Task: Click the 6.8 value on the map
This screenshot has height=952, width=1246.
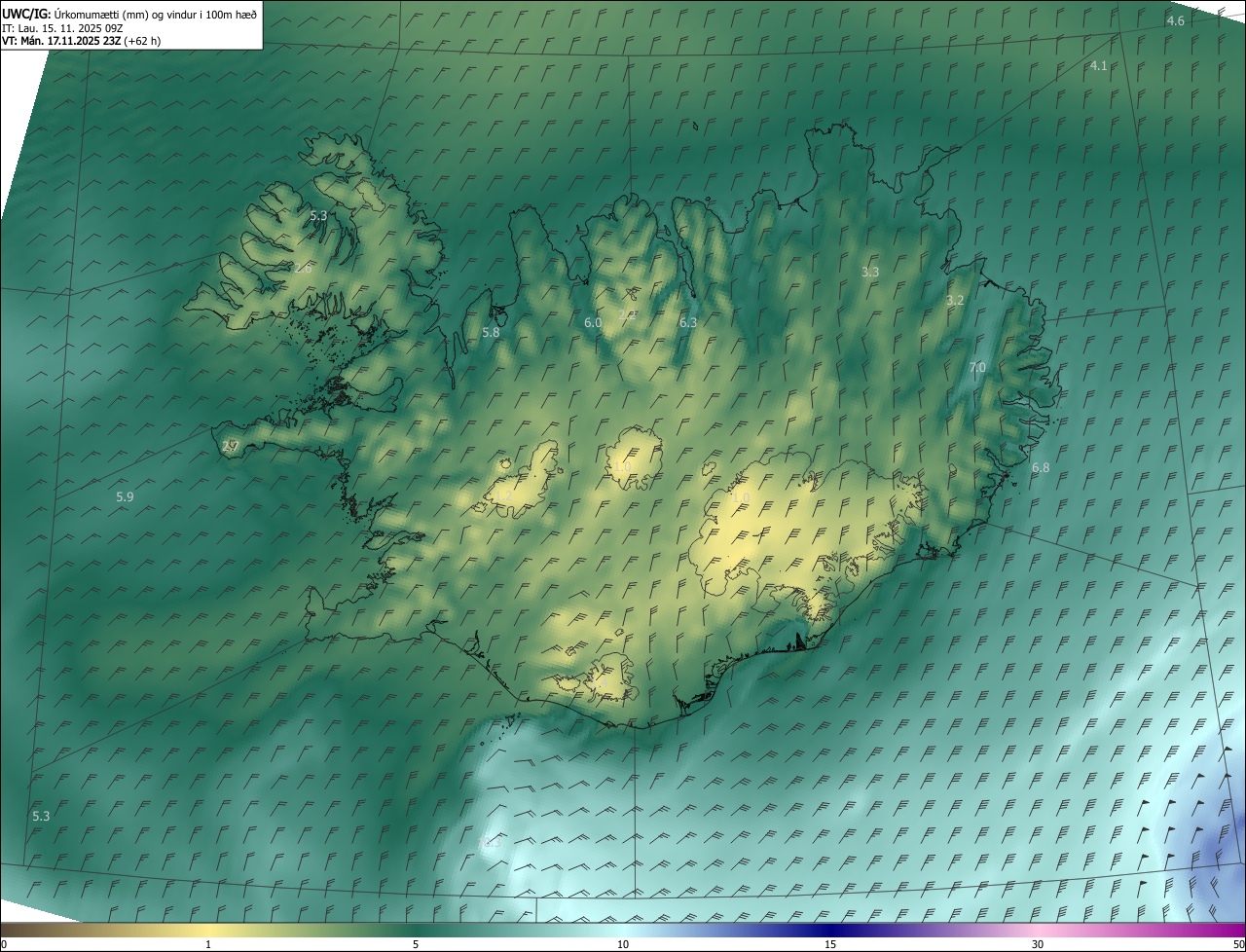Action: [x=1041, y=468]
